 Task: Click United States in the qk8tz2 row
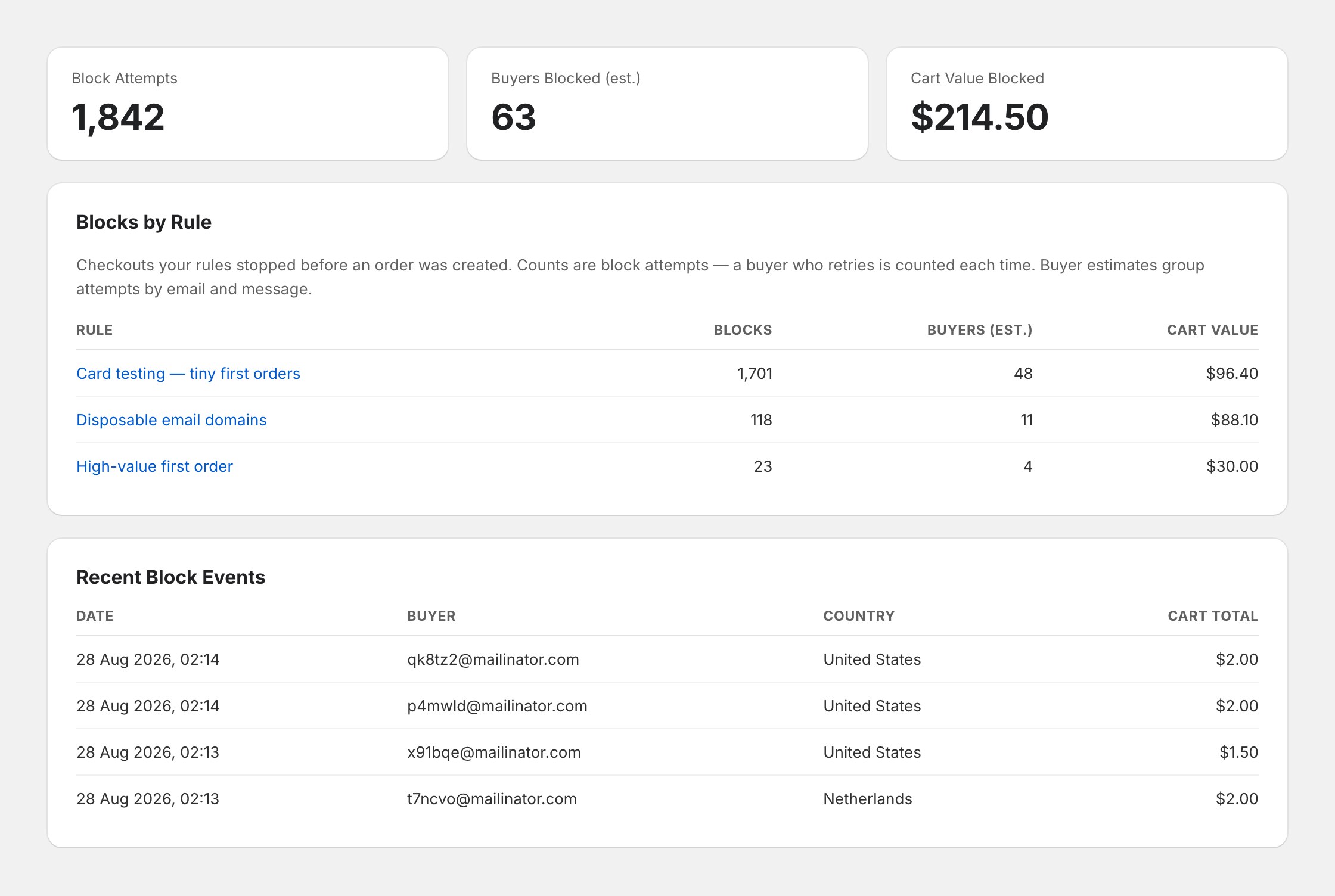click(872, 659)
